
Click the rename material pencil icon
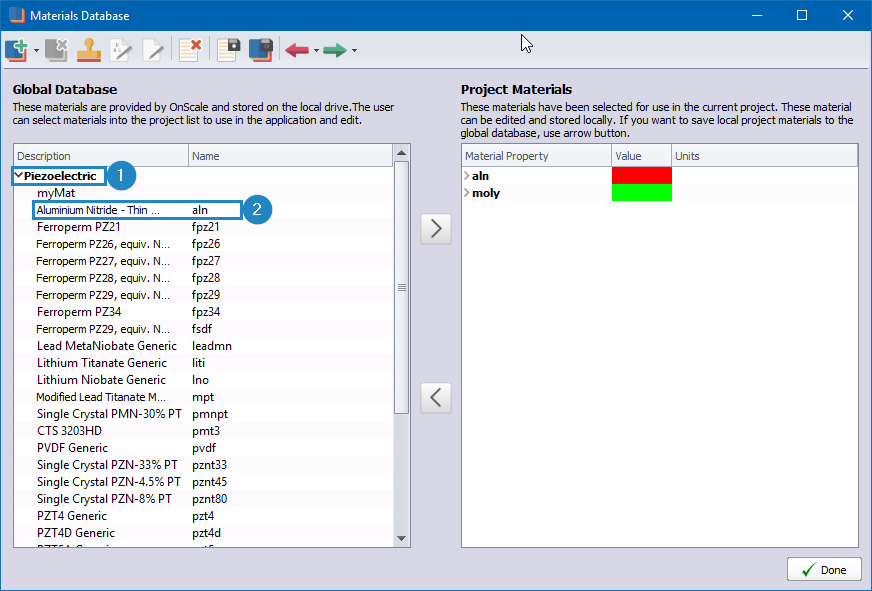point(121,50)
